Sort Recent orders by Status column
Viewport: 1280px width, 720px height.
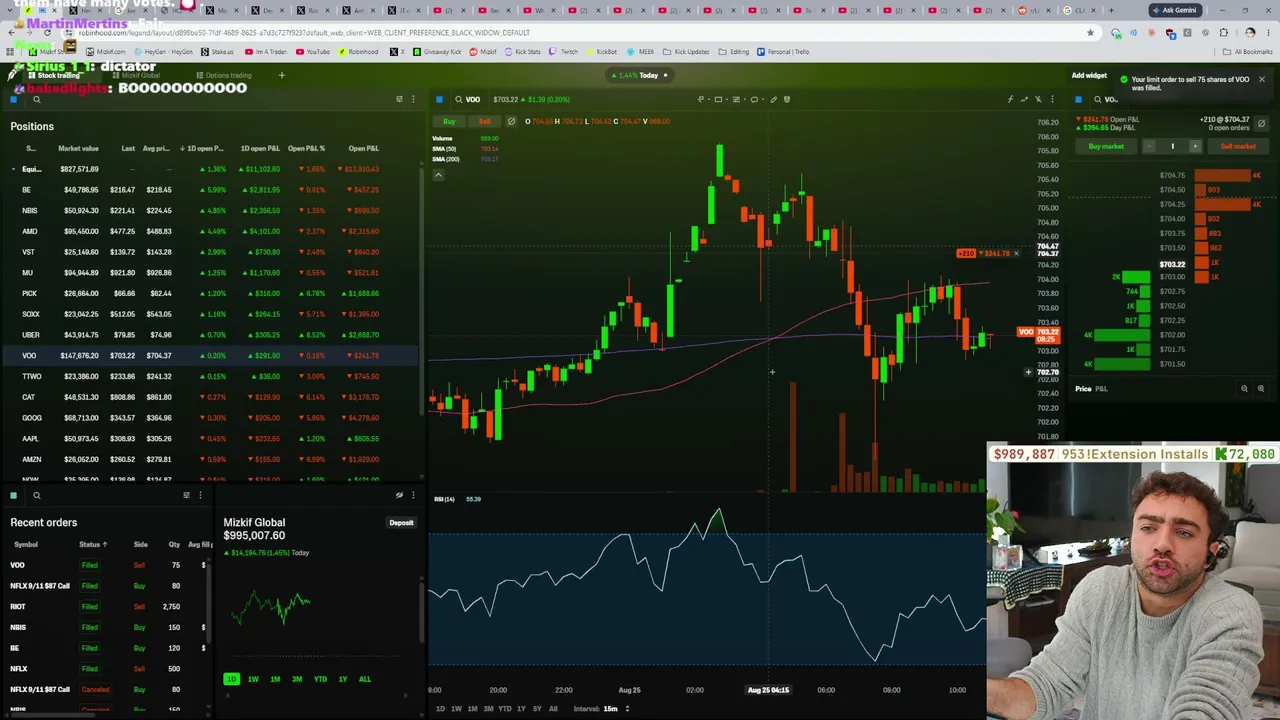tap(93, 544)
